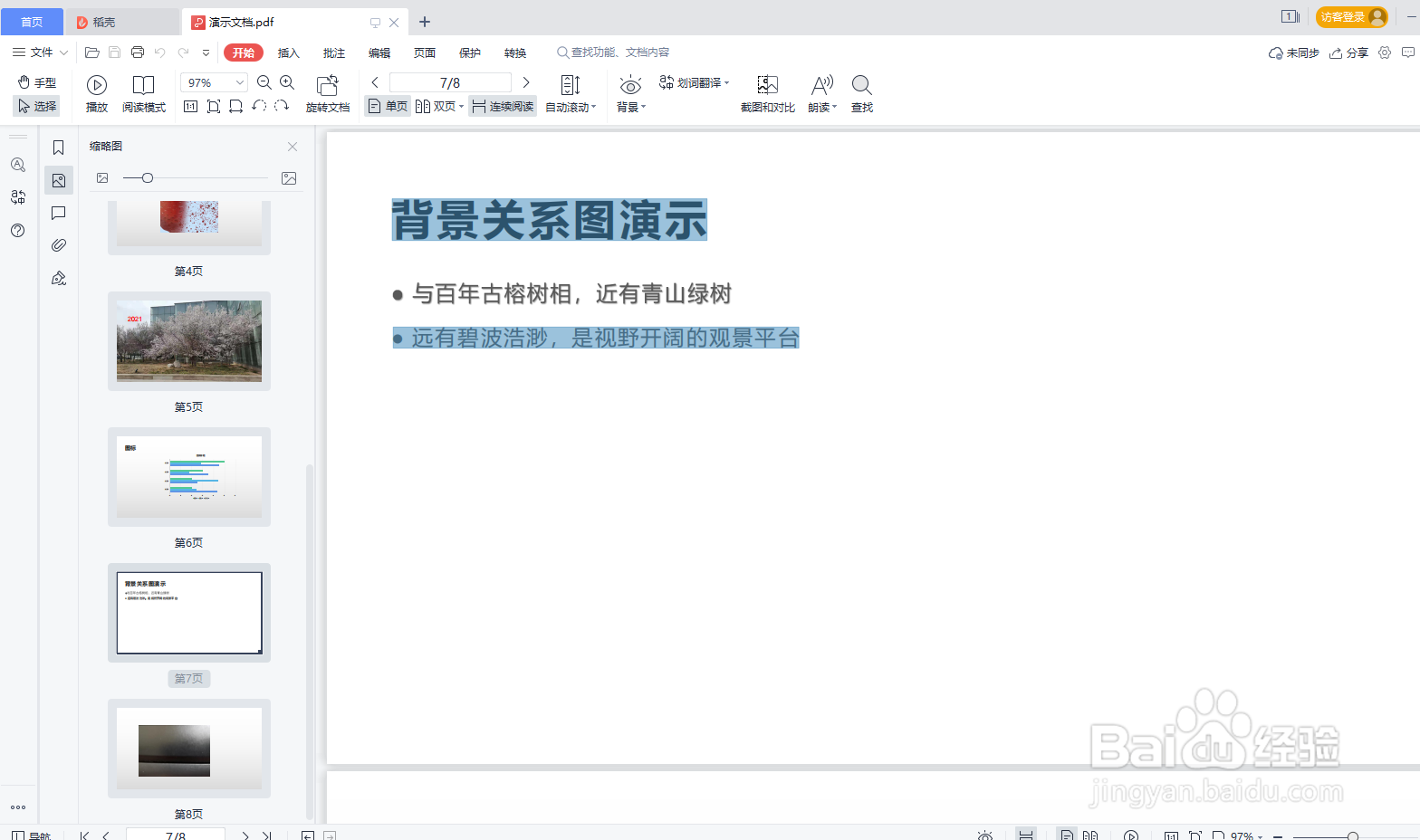The width and height of the screenshot is (1420, 840).
Task: Zoom in with the plus magnifier
Action: click(287, 82)
